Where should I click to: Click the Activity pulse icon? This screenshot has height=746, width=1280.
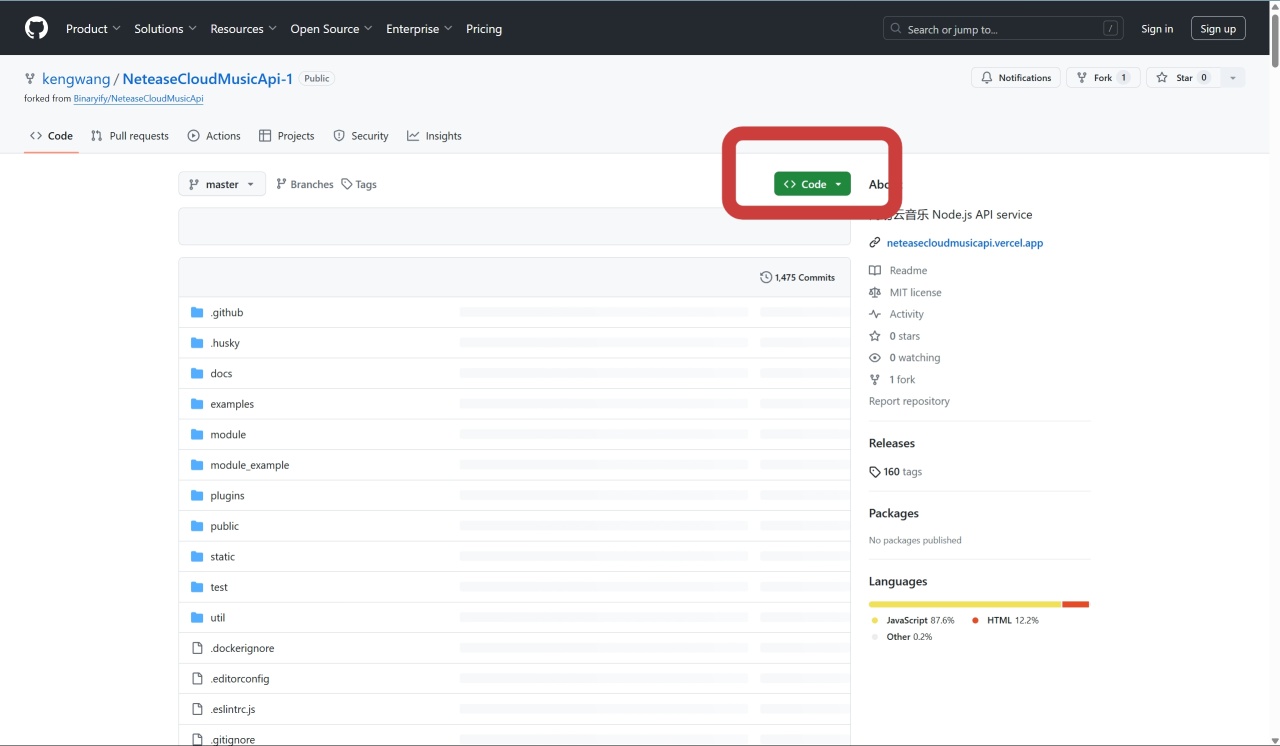[x=875, y=314]
